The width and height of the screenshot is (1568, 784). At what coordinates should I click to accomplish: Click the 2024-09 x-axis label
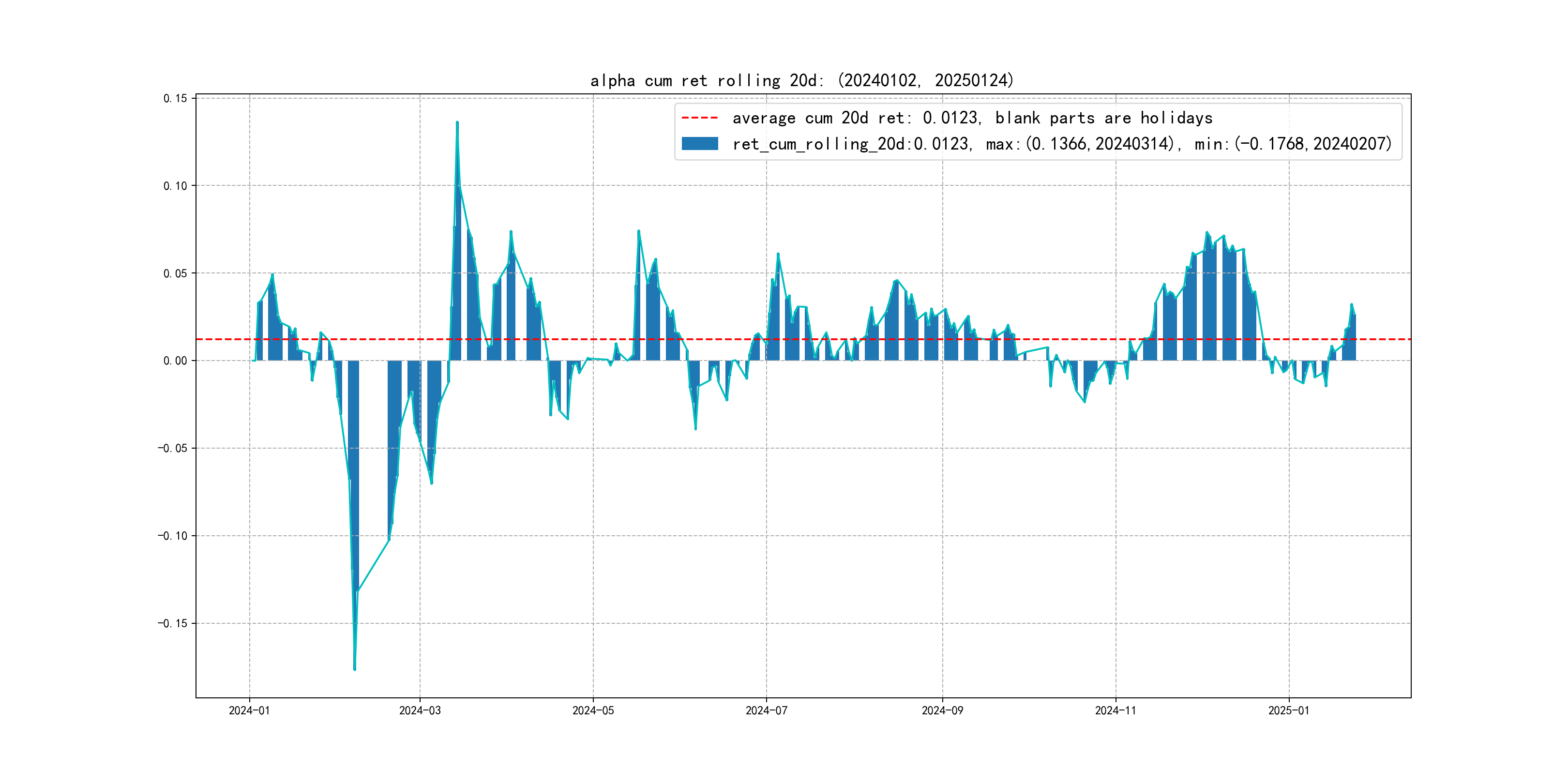point(942,710)
